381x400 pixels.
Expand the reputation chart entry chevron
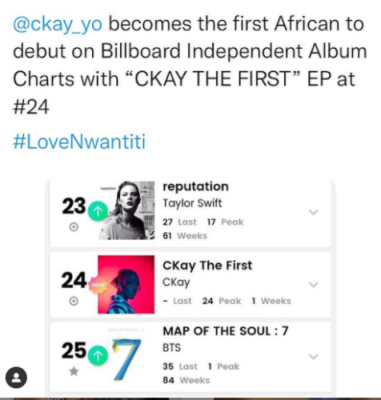click(313, 212)
